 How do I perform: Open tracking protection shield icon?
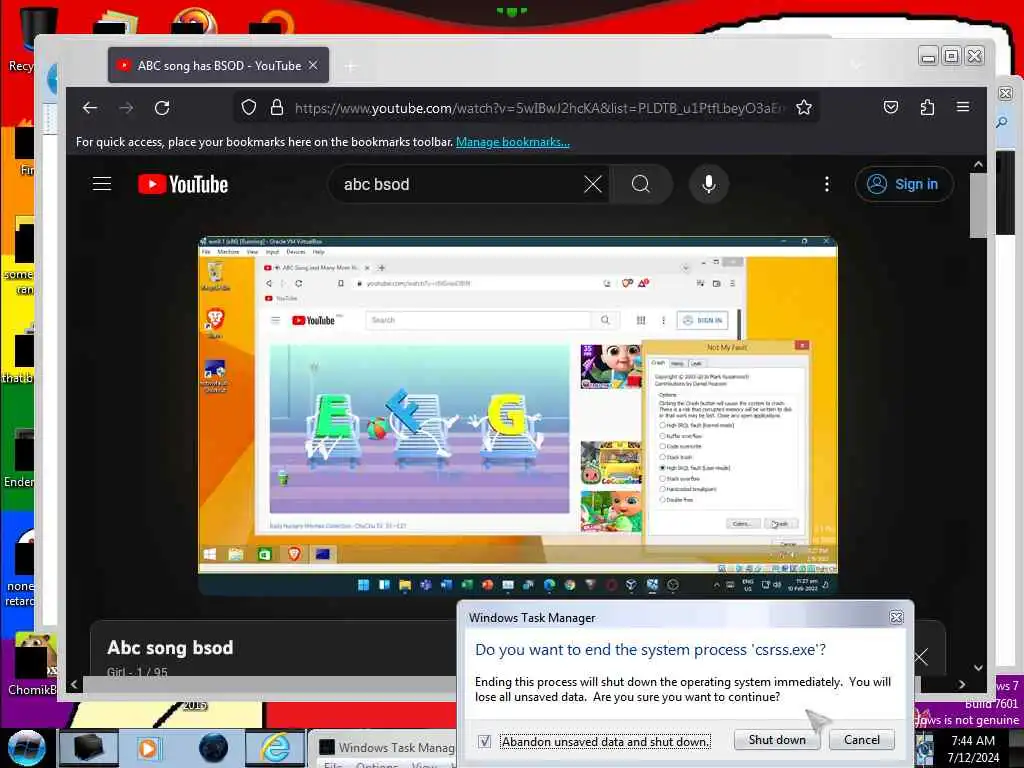coord(249,108)
